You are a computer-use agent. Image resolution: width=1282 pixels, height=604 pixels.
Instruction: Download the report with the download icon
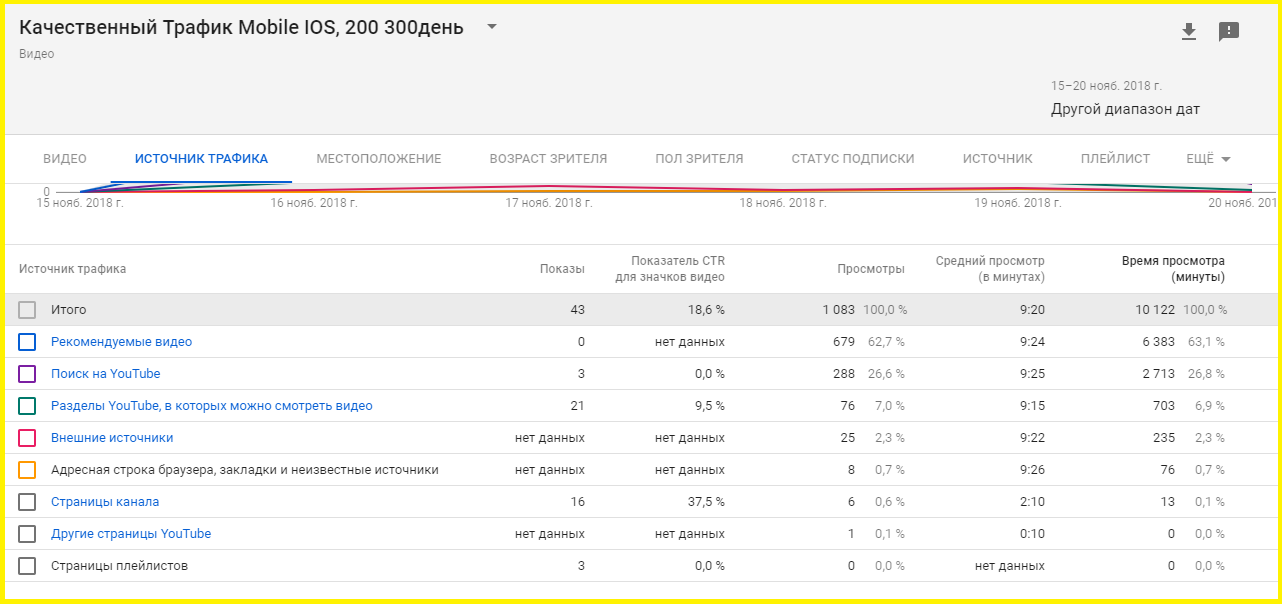point(1188,32)
